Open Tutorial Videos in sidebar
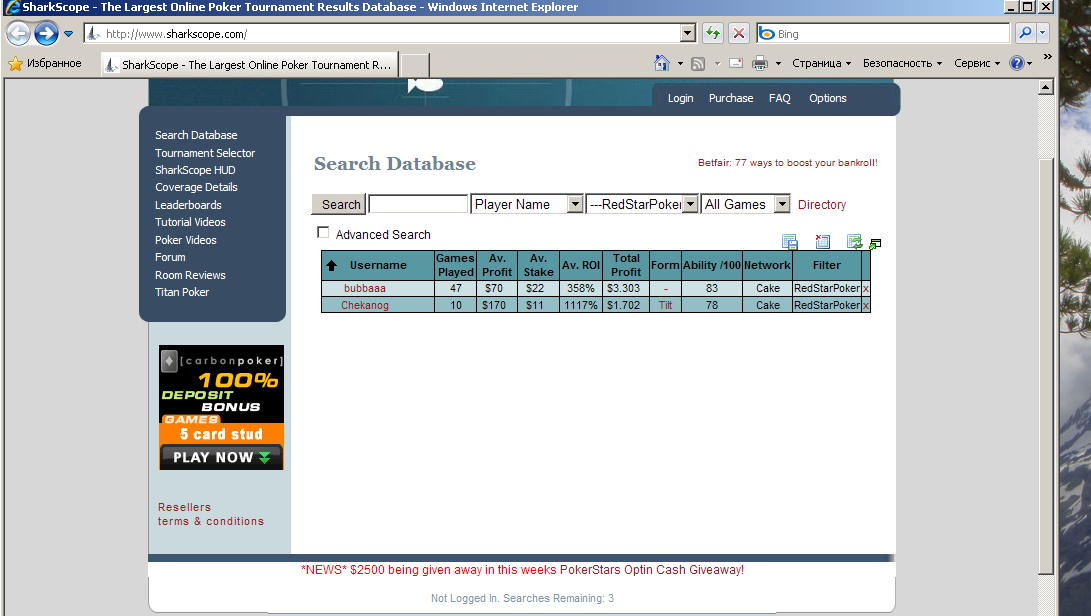 click(190, 223)
